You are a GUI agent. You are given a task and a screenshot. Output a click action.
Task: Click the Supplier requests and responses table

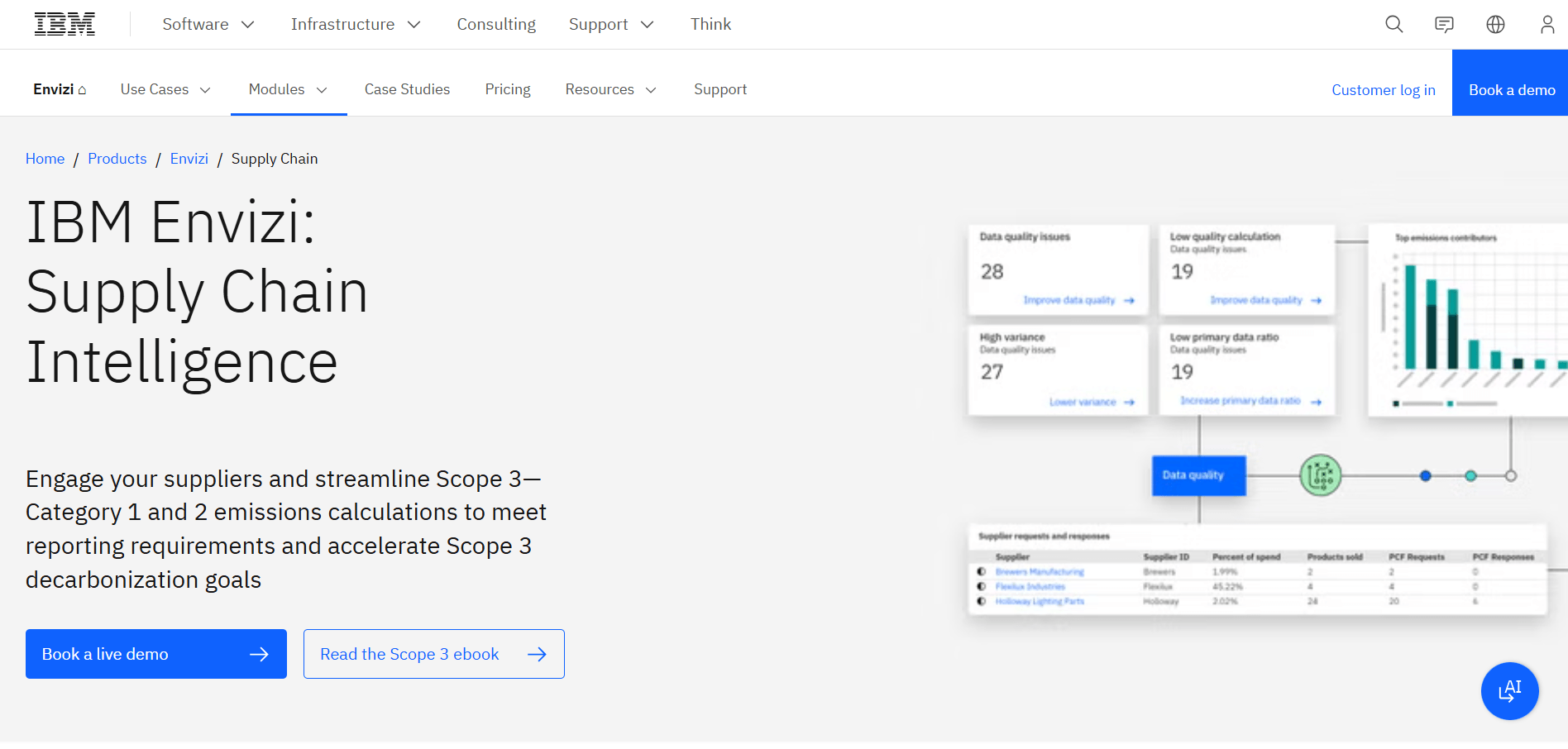(1257, 569)
